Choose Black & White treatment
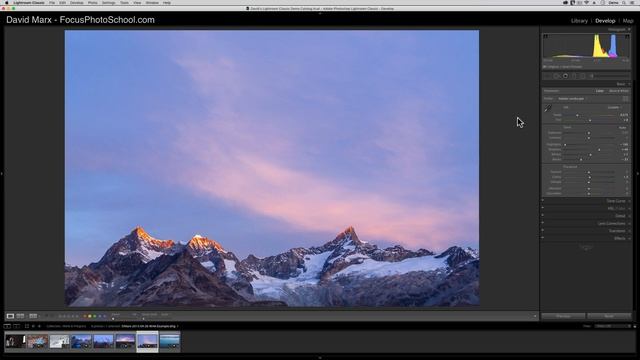 619,91
